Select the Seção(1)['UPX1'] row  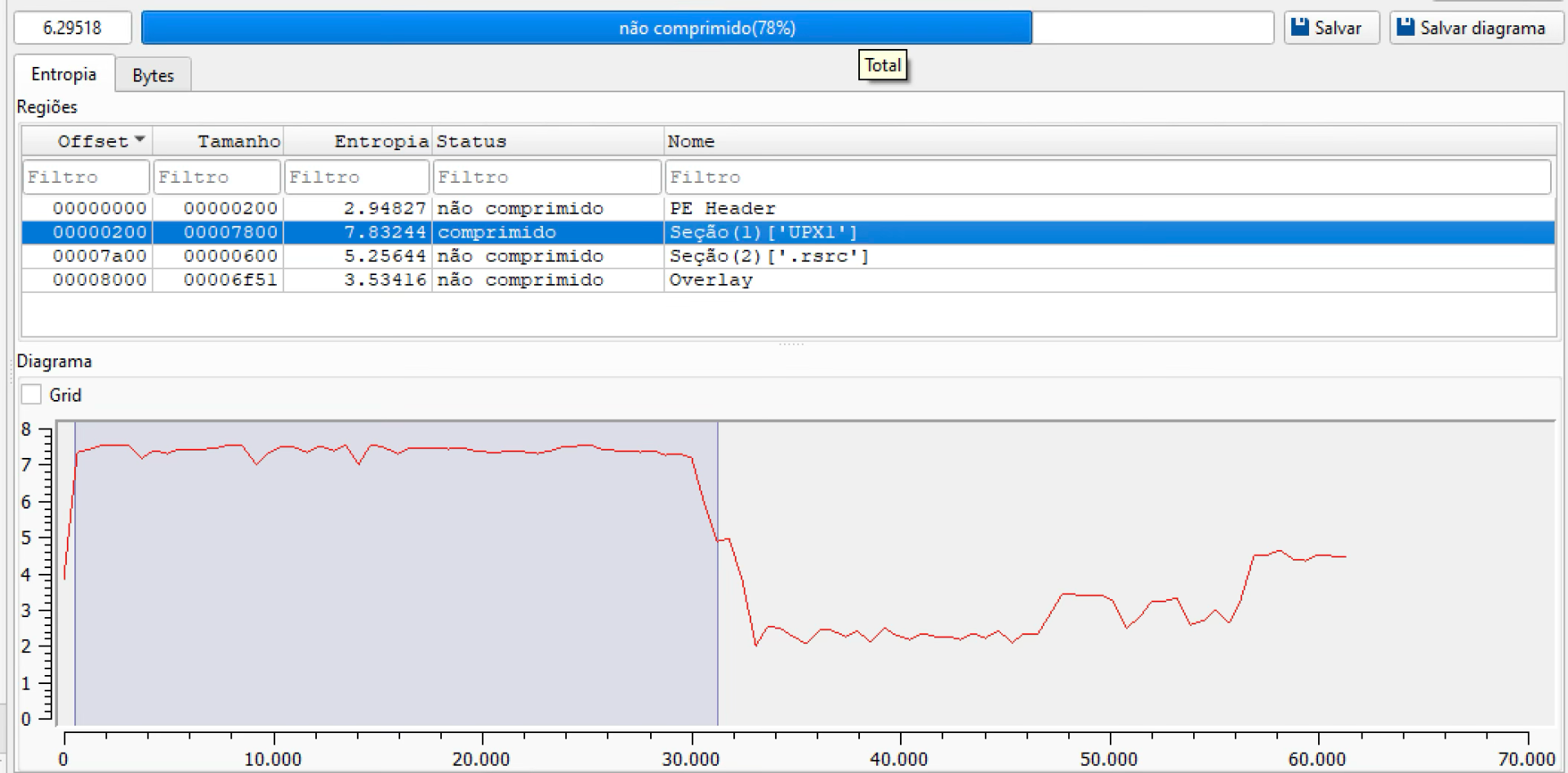pyautogui.click(x=788, y=232)
